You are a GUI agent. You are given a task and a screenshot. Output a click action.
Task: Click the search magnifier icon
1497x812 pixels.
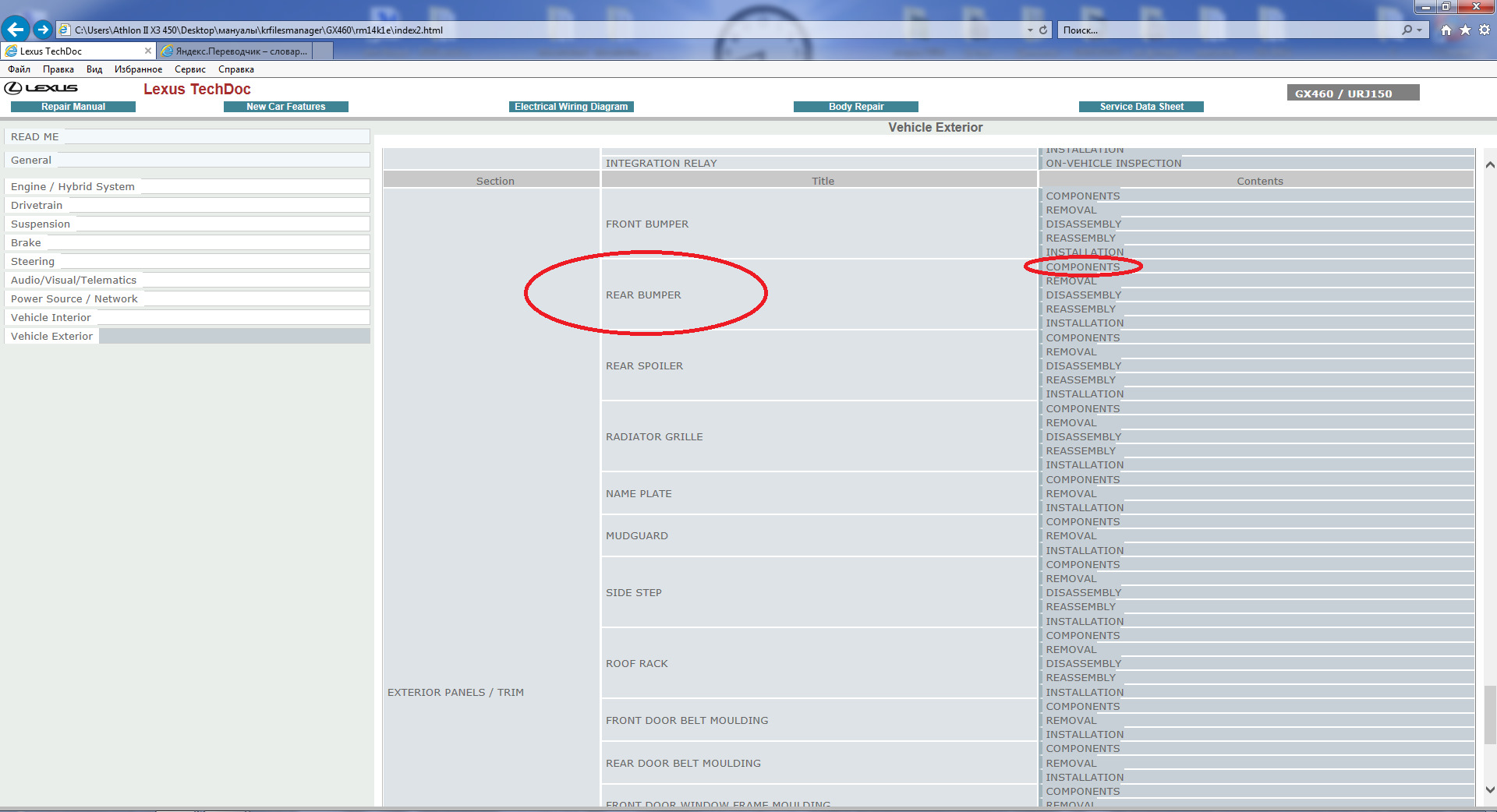(x=1407, y=30)
